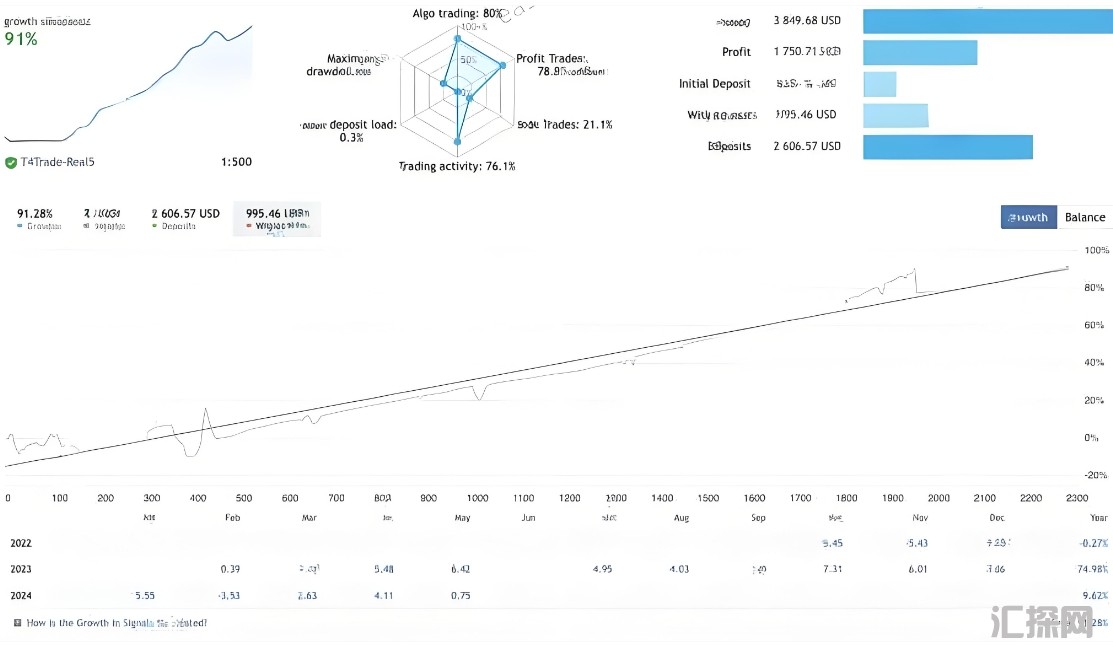
Task: Click the light blue Initial Deposit bar
Action: point(879,84)
